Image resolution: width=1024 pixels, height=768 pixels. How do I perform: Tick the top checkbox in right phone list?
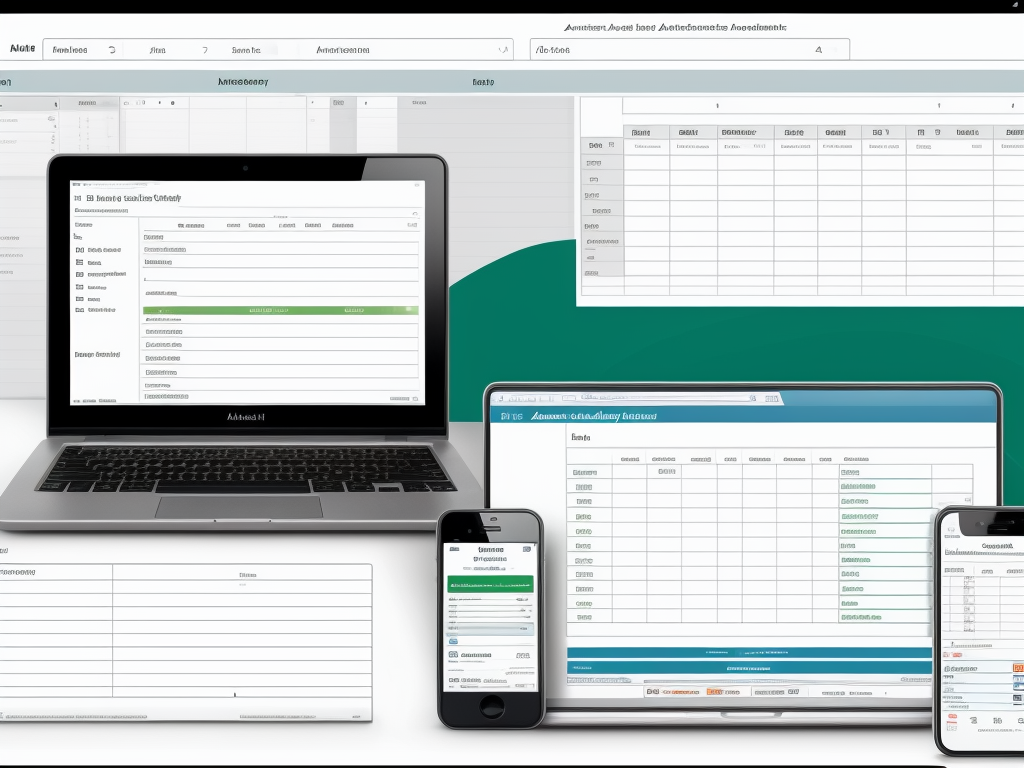967,579
